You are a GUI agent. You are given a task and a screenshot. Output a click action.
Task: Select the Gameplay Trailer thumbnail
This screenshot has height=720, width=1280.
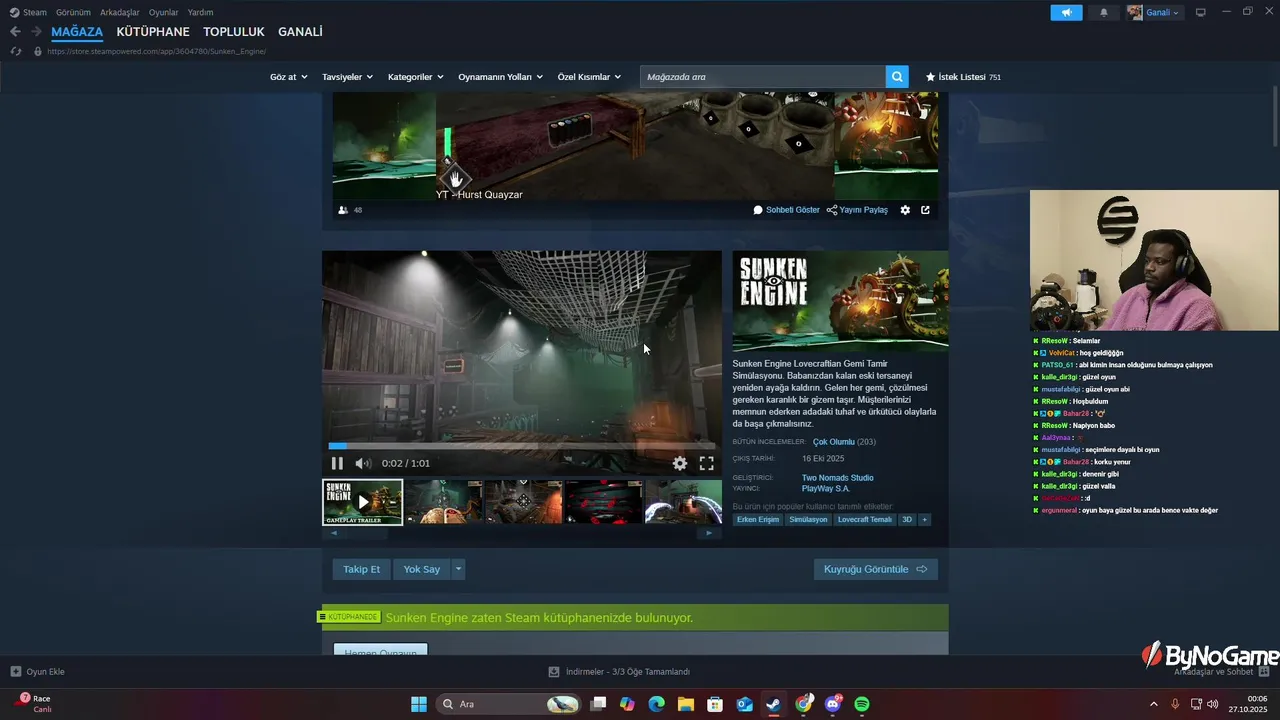363,502
